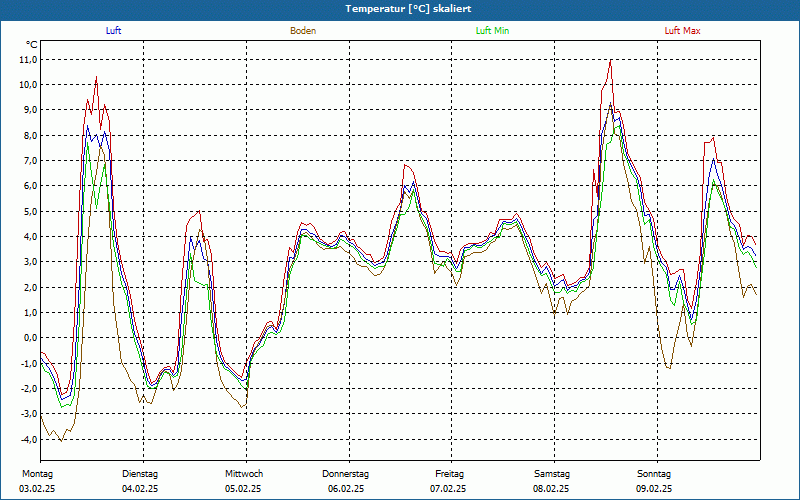Click the '07.02.25' date label
The image size is (800, 500).
448,489
